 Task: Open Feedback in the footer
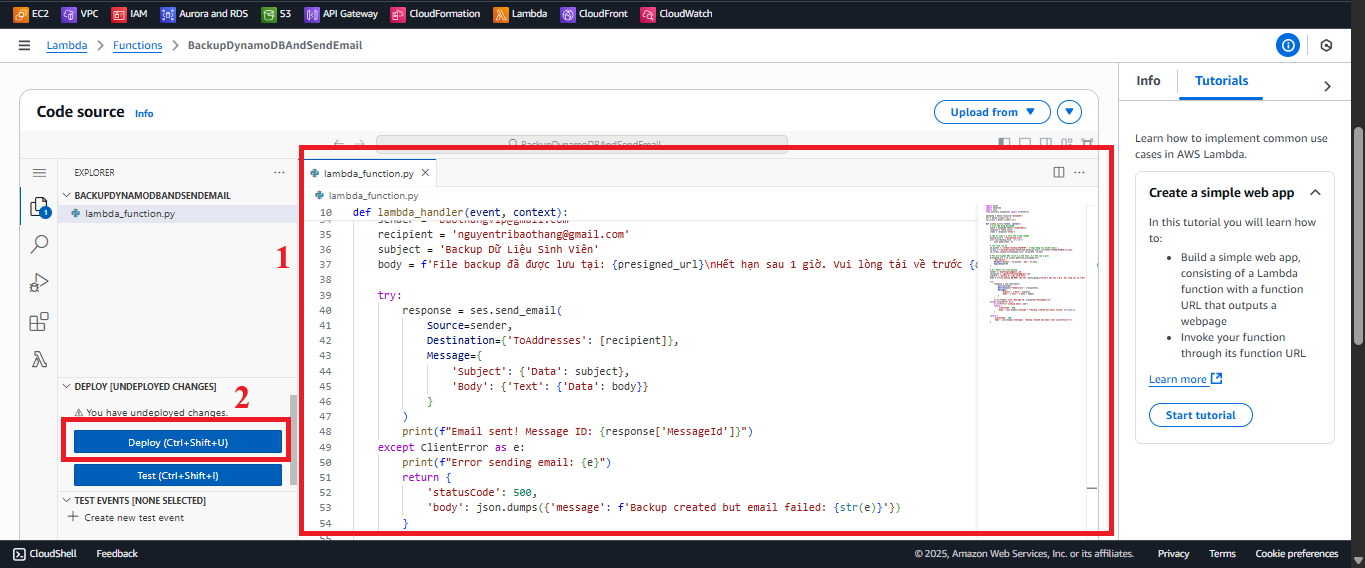(117, 553)
